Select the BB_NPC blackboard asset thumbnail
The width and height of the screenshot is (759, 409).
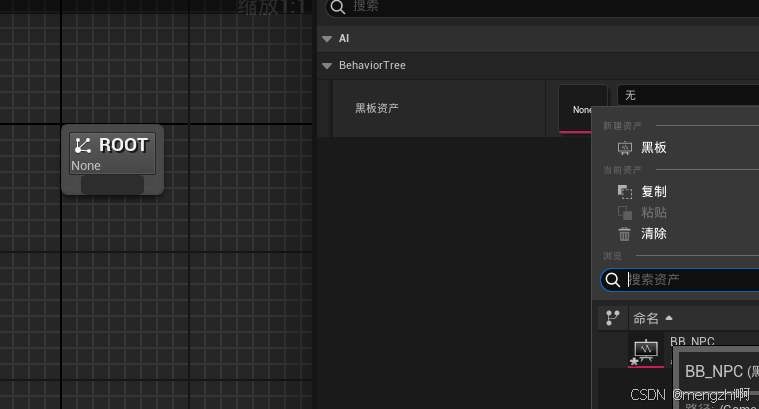(646, 352)
